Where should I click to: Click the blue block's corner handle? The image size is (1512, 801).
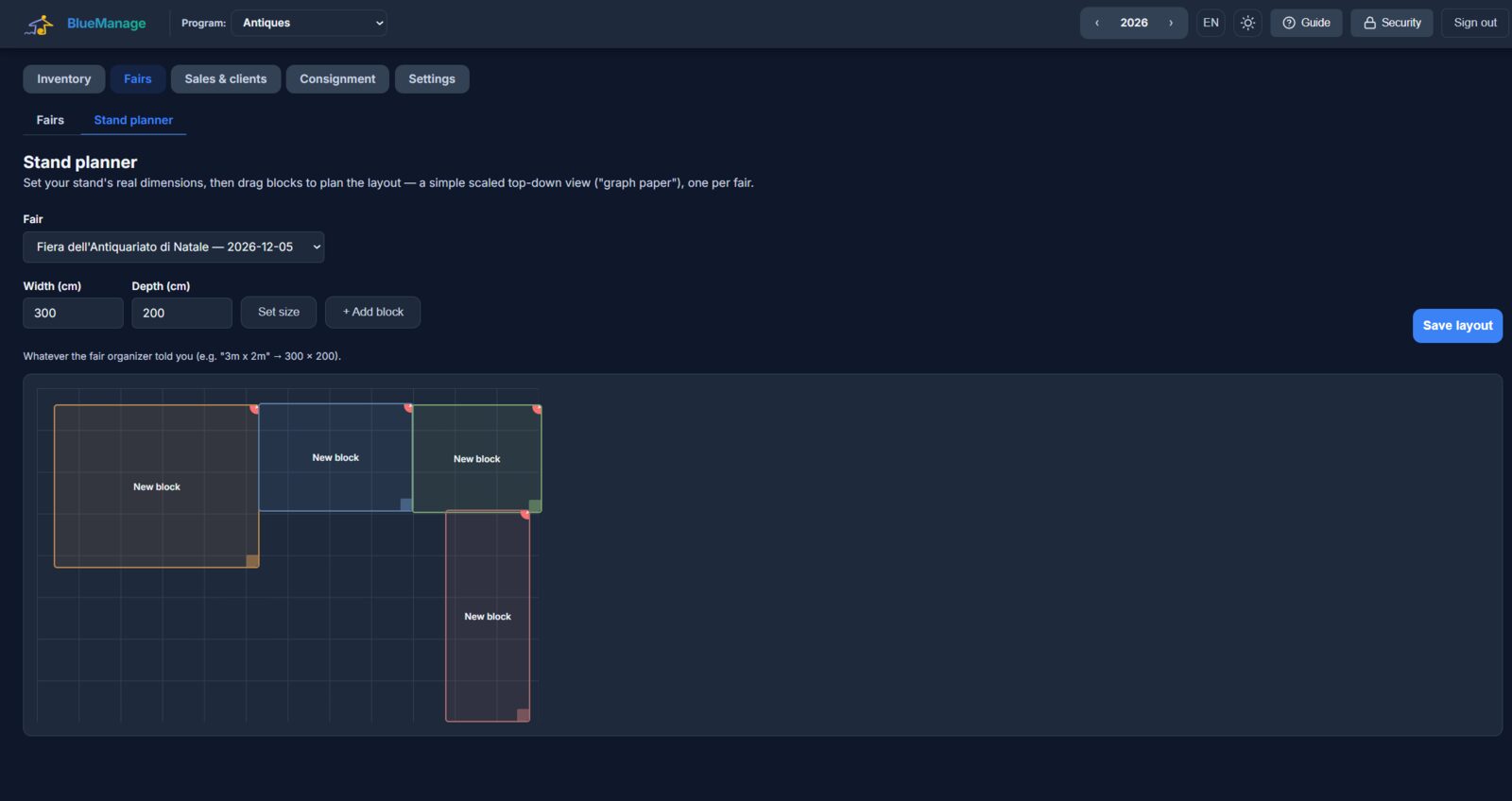[x=406, y=504]
